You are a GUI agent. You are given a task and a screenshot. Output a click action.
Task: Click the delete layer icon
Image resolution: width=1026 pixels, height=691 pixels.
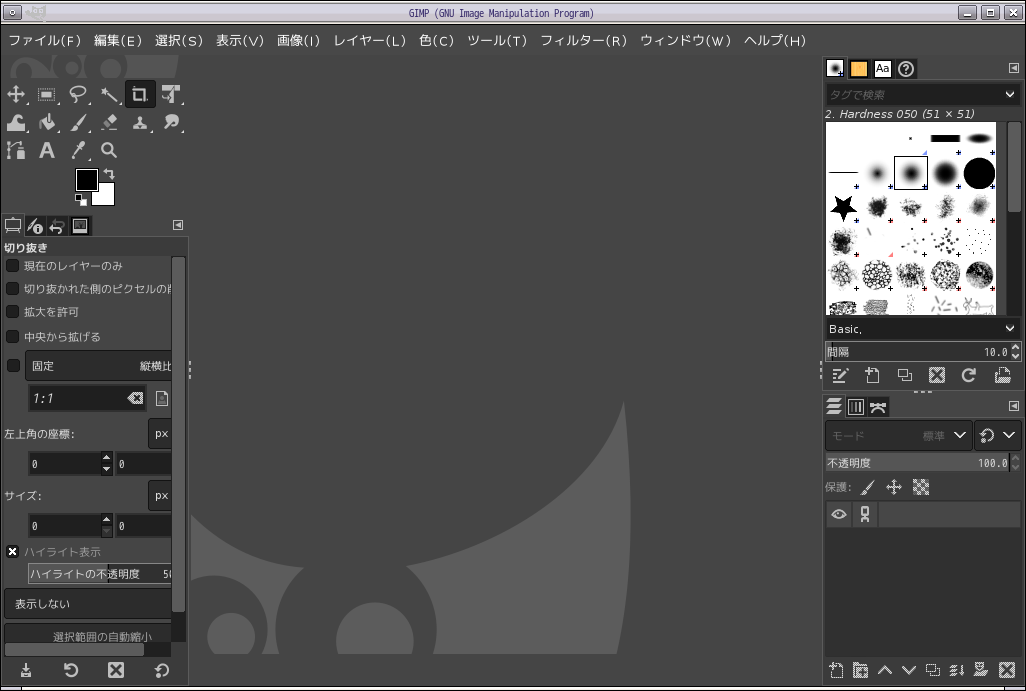click(x=1006, y=670)
